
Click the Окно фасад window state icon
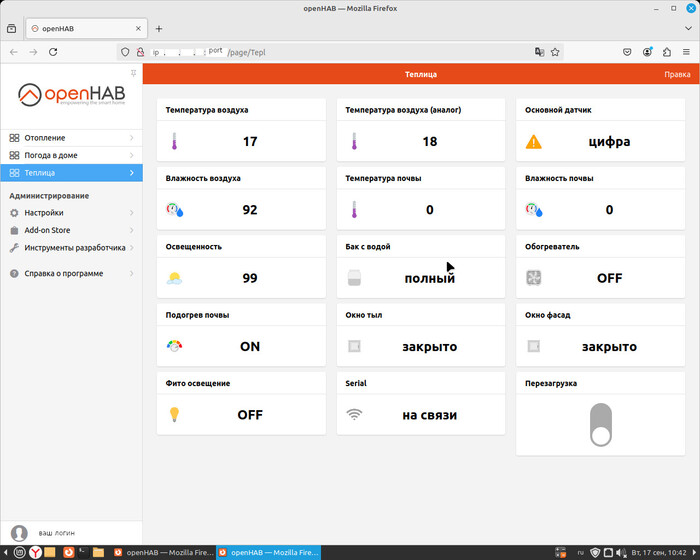534,346
